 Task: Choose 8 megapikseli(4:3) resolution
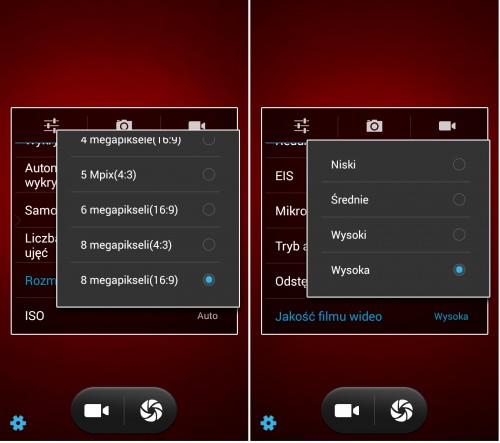click(145, 245)
